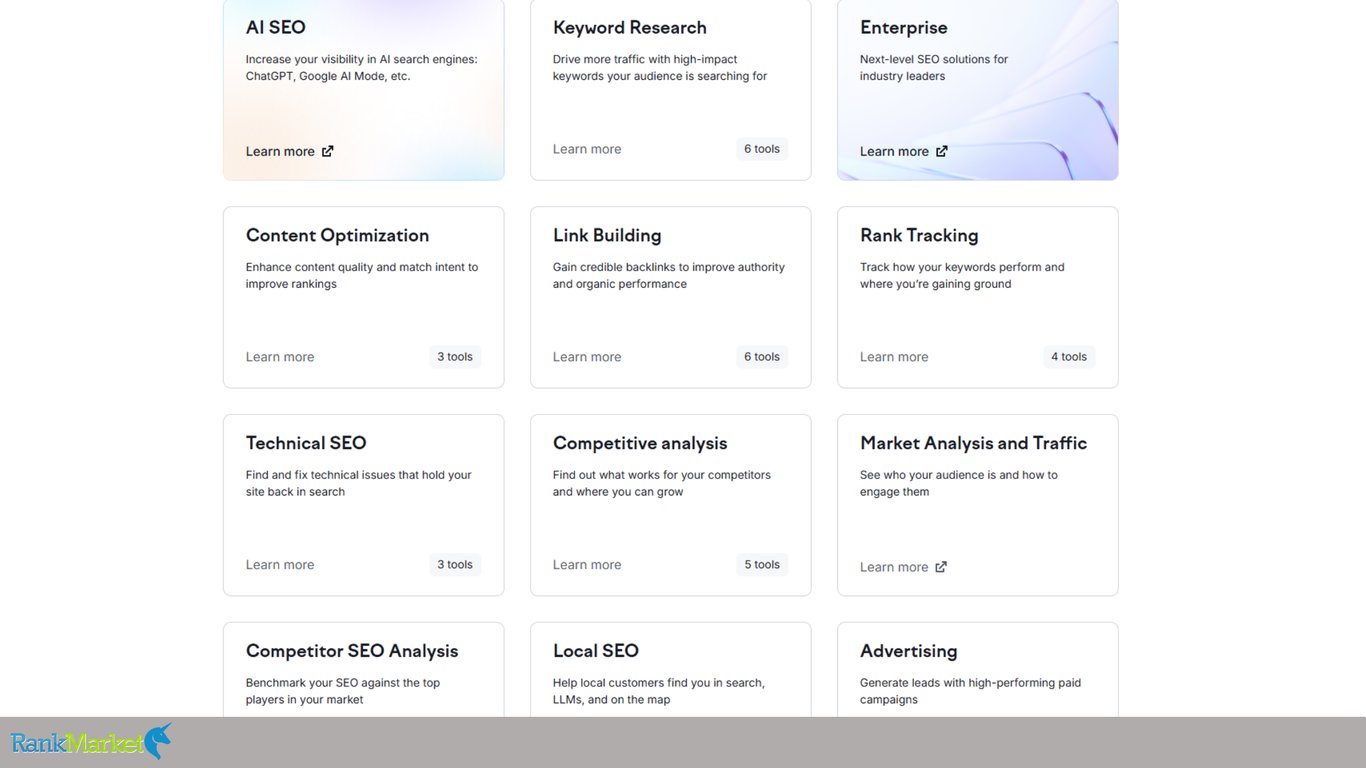
Task: Open Learn more in Keyword Research card
Action: point(587,149)
